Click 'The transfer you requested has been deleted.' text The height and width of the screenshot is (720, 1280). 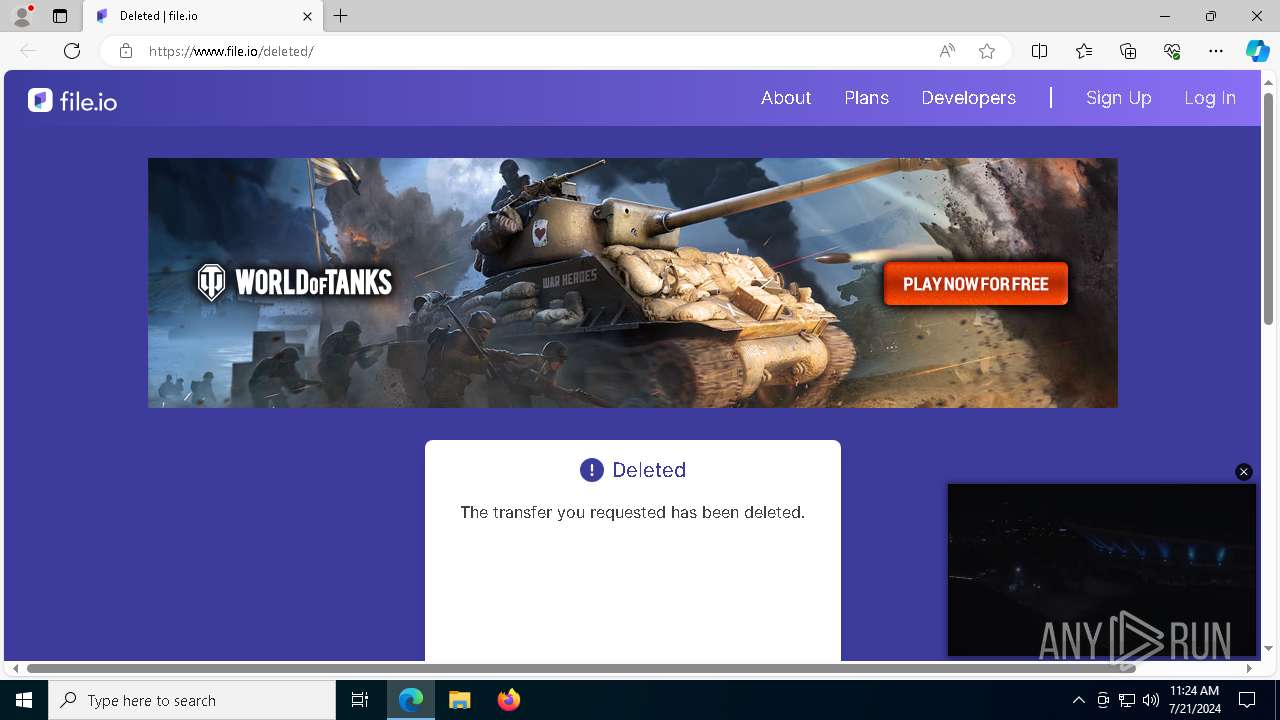632,512
